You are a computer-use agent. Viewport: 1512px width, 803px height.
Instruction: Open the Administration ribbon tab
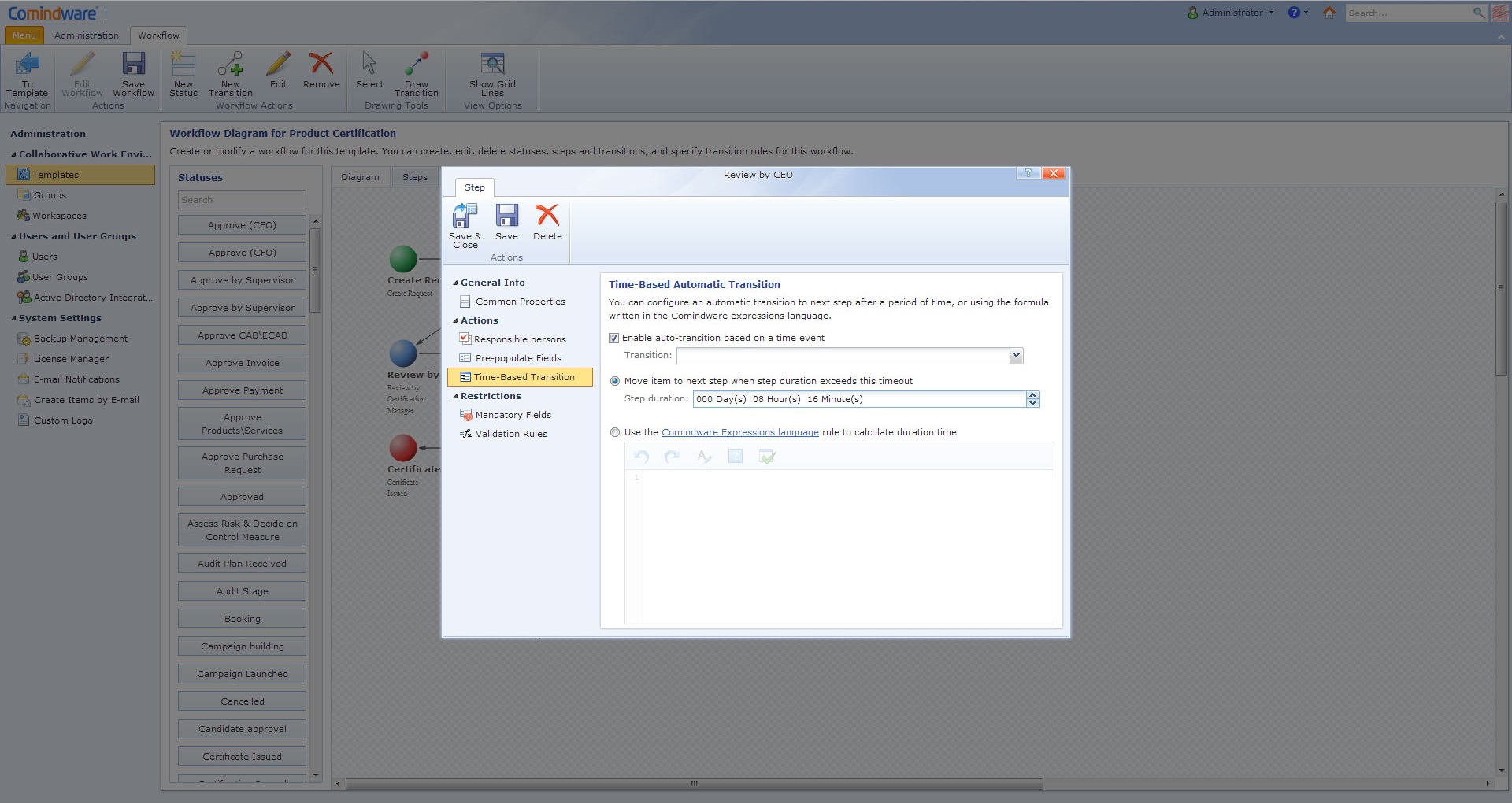pyautogui.click(x=87, y=35)
